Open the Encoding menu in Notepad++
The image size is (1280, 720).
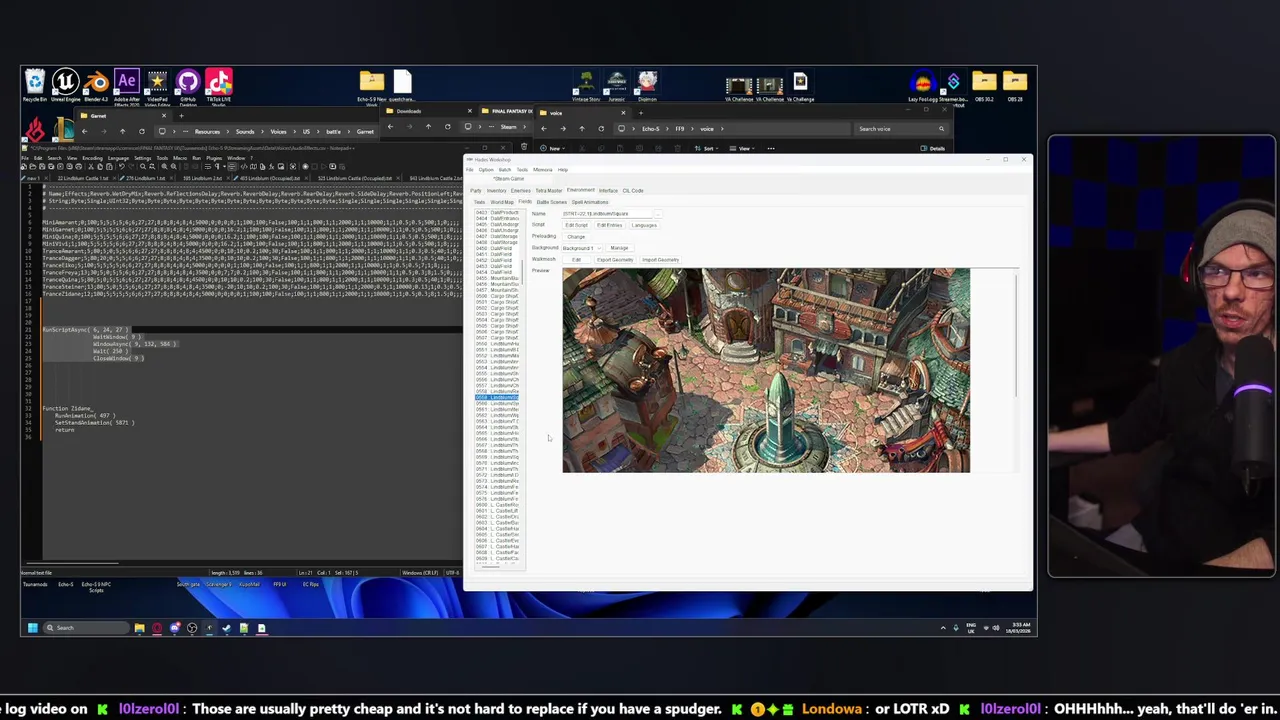coord(92,158)
